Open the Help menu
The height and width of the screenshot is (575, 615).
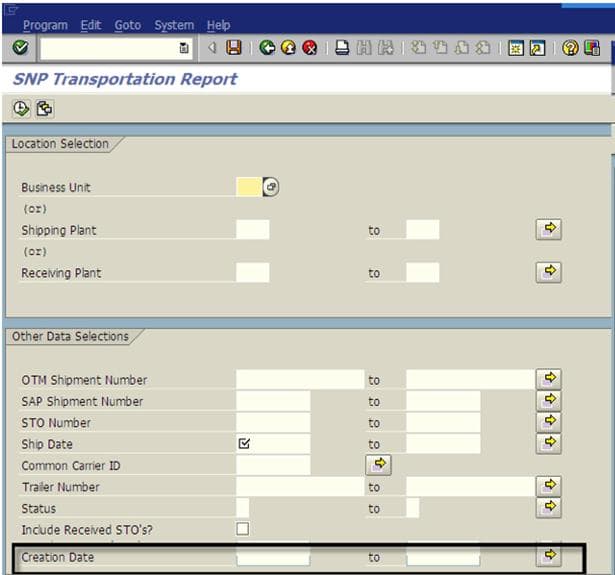tap(218, 25)
